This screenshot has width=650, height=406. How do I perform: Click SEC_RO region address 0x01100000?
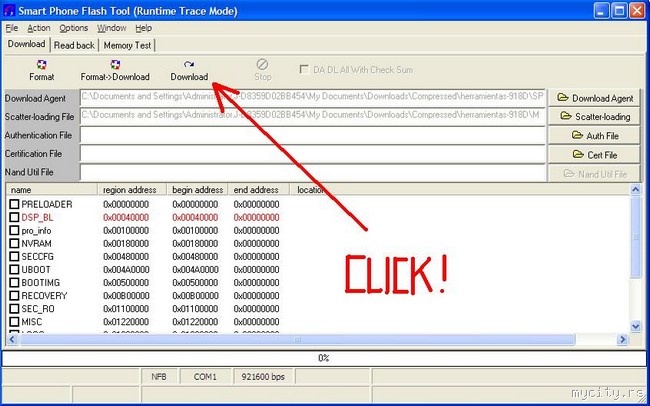coord(126,309)
